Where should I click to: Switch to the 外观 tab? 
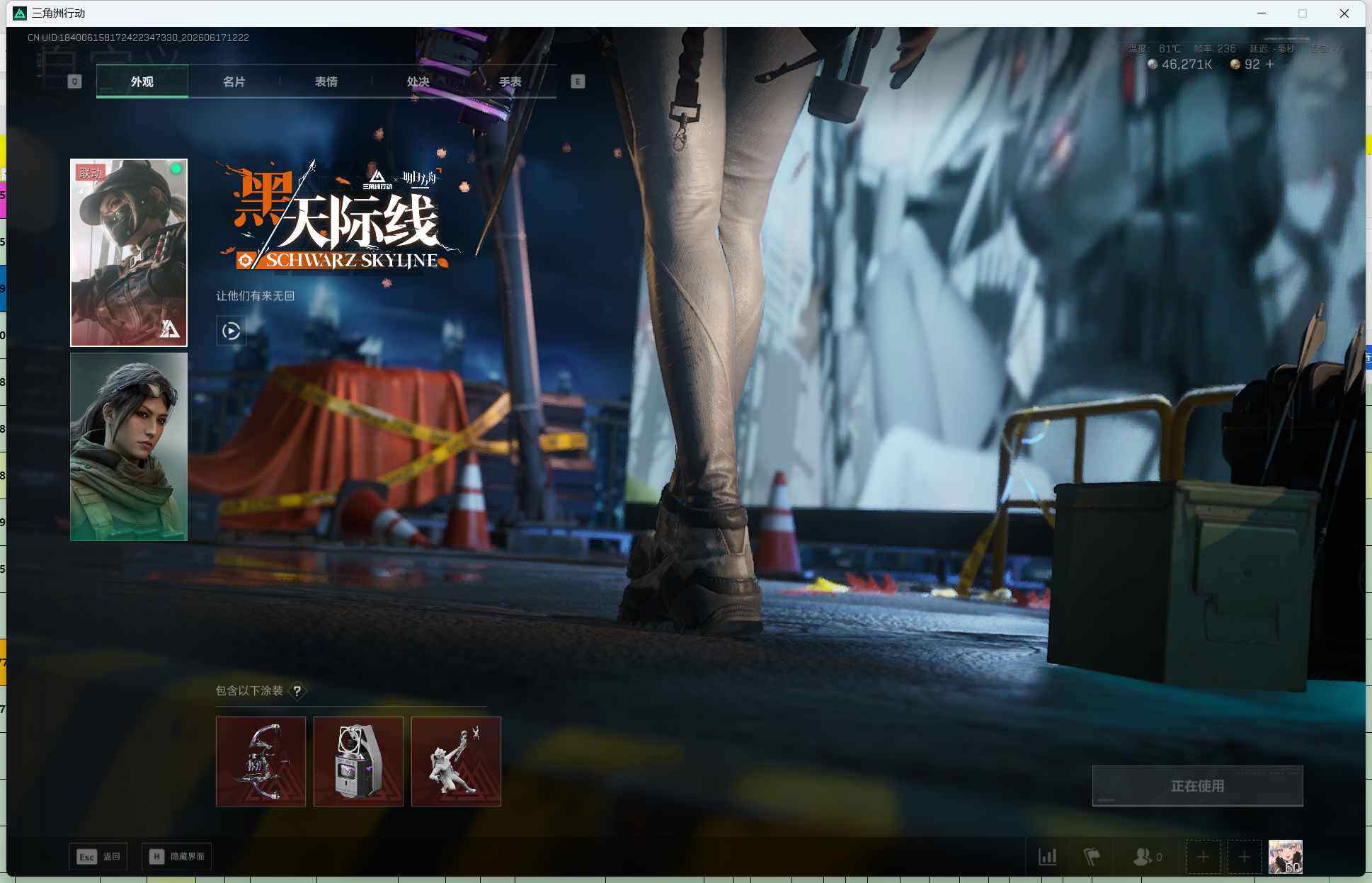coord(142,81)
